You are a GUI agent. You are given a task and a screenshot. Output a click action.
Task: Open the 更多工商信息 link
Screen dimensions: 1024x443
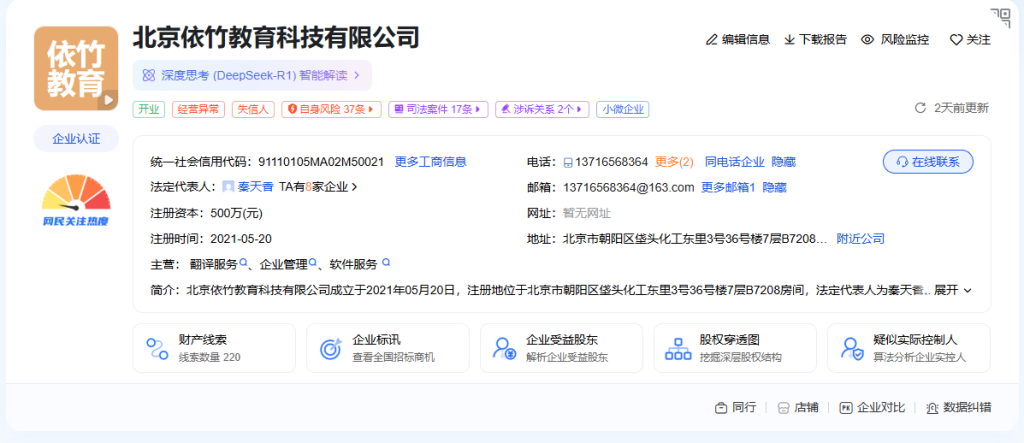click(431, 162)
